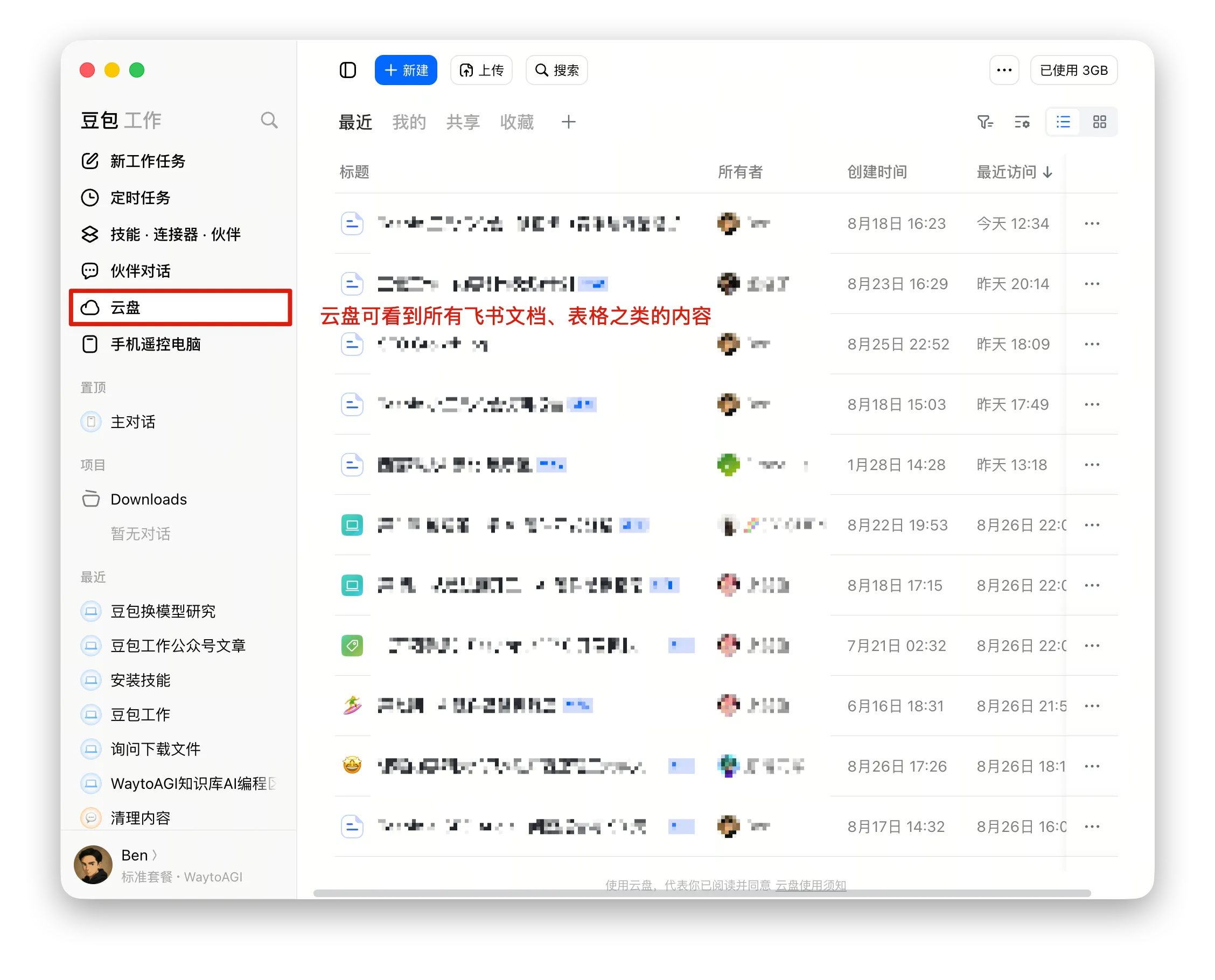This screenshot has height=980, width=1215.
Task: Open the document icon created 8月23日 16:29
Action: point(352,284)
